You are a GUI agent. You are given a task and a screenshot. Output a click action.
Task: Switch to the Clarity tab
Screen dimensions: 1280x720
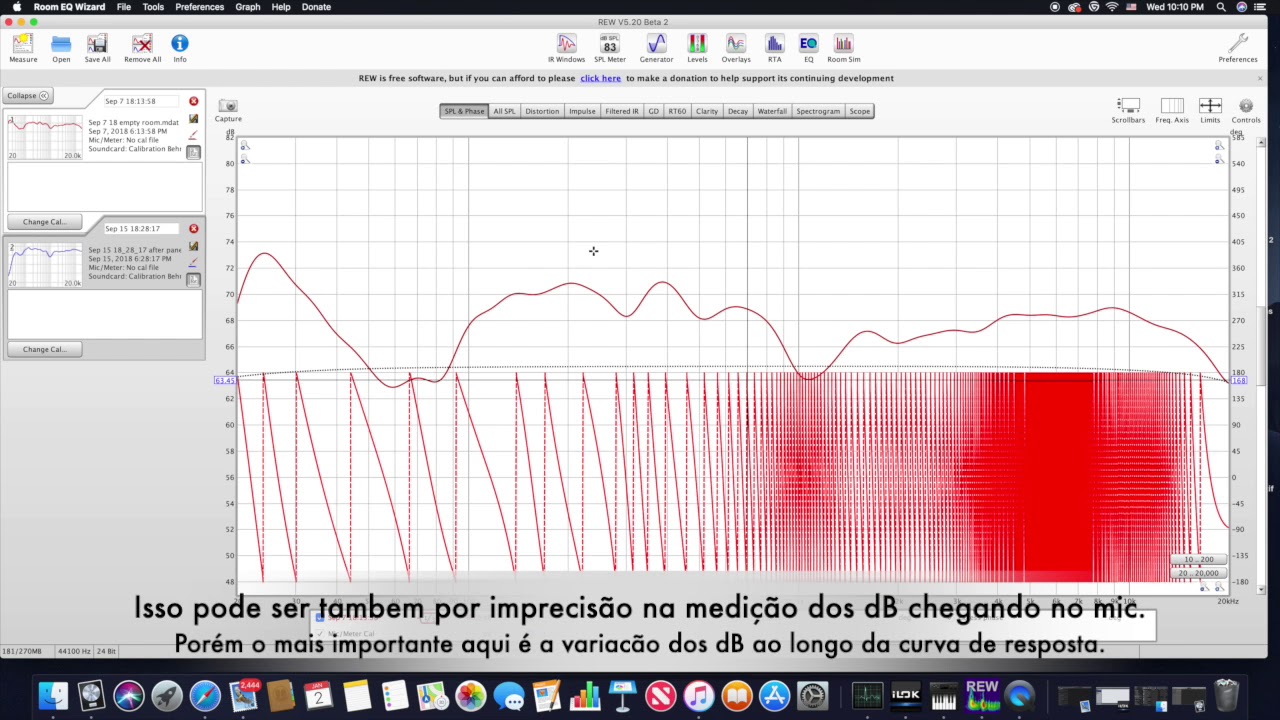pyautogui.click(x=707, y=111)
